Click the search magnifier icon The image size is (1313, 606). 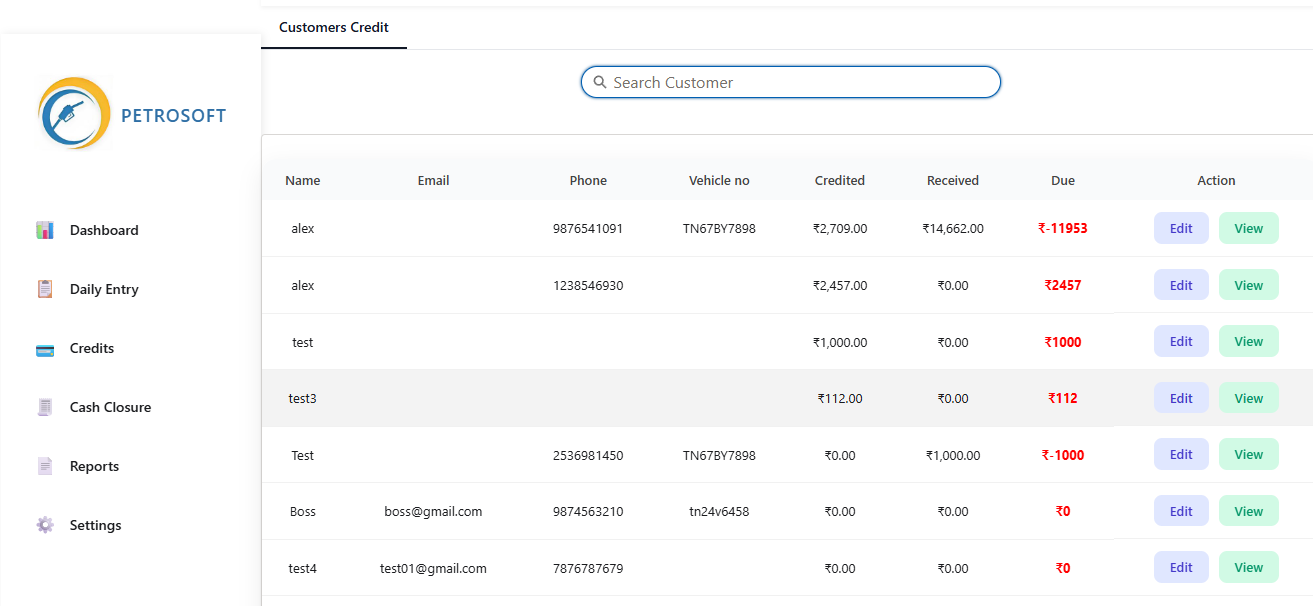click(600, 82)
